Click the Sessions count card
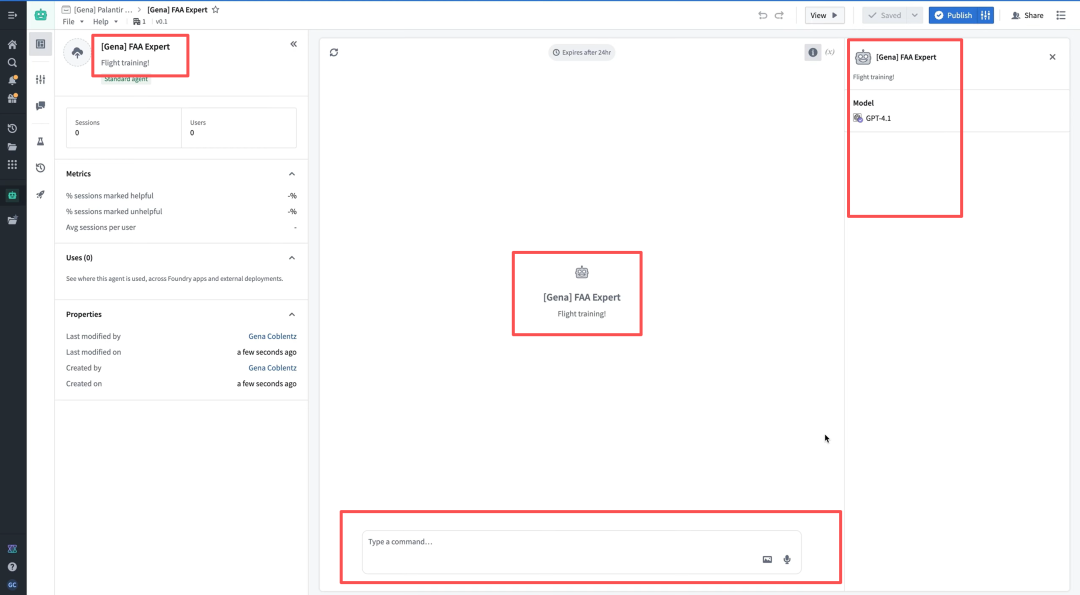Screen dimensions: 1080x595 click(124, 127)
